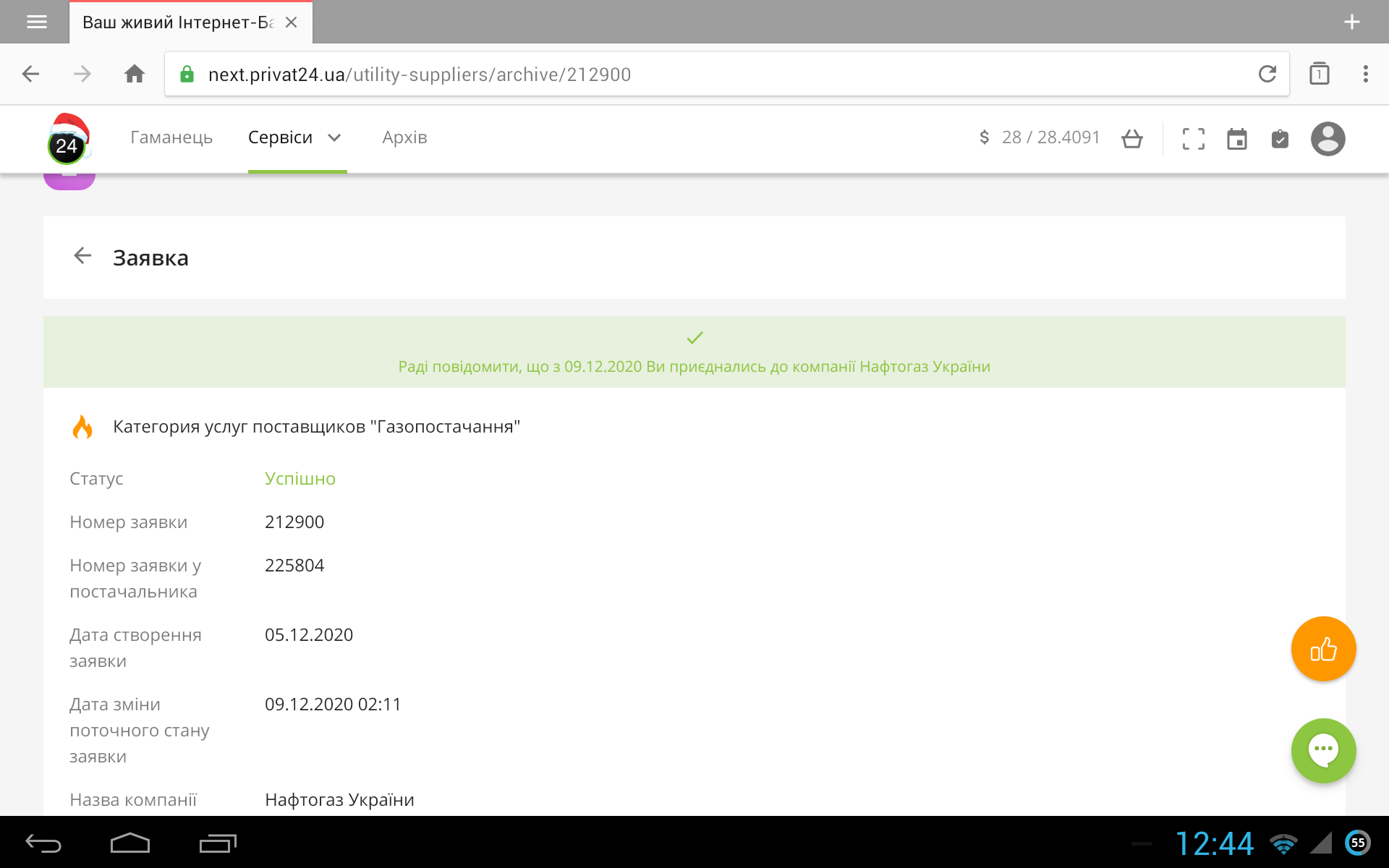
Task: Open the tasks clipboard checklist icon
Action: 1280,138
